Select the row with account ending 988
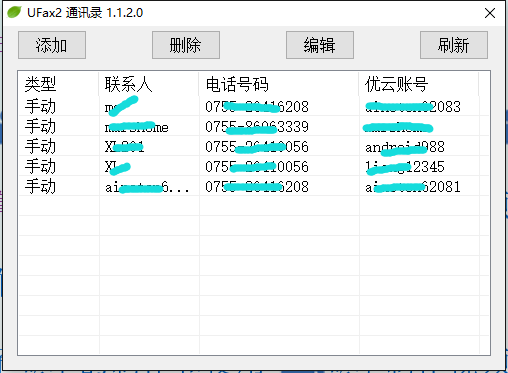This screenshot has height=373, width=508. click(x=254, y=146)
